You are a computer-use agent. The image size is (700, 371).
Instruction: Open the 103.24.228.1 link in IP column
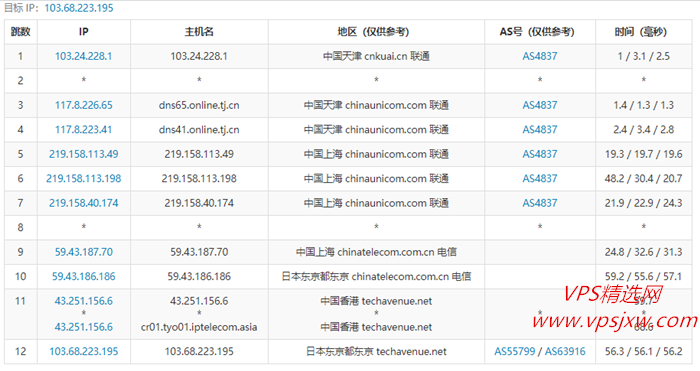tap(83, 56)
